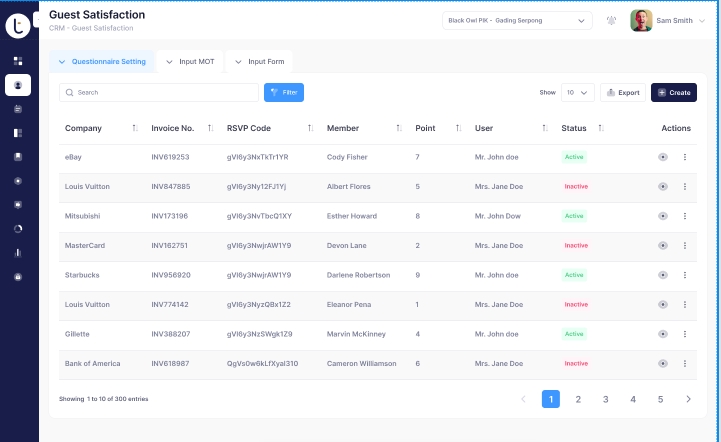This screenshot has height=442, width=721.
Task: Open the pie chart icon in sidebar
Action: 18,229
